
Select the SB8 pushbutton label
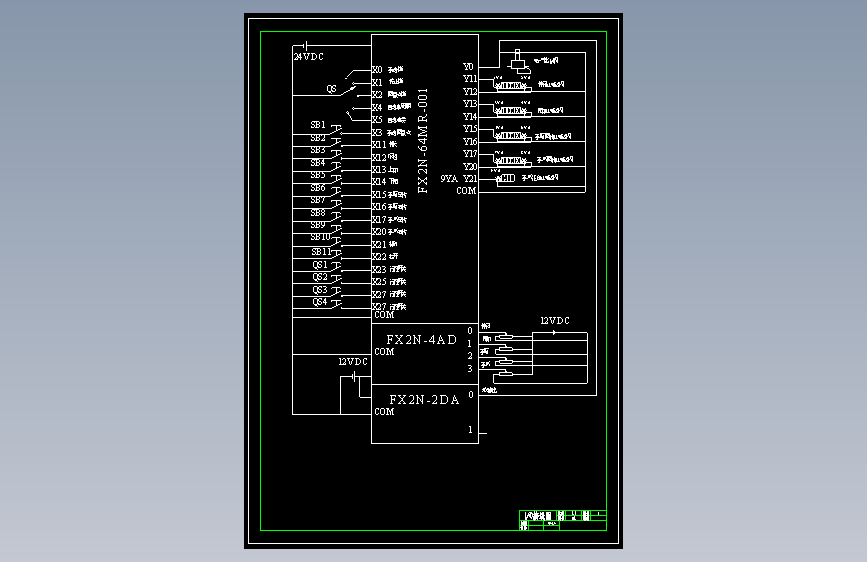click(x=318, y=212)
